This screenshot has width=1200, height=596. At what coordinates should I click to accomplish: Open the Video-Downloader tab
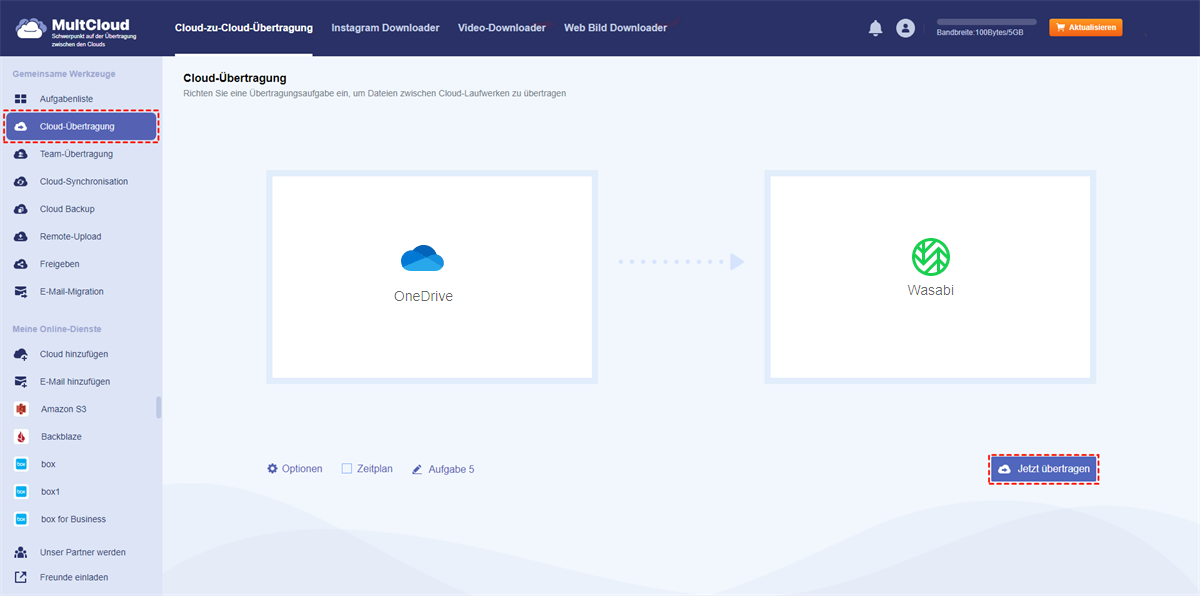(x=502, y=28)
